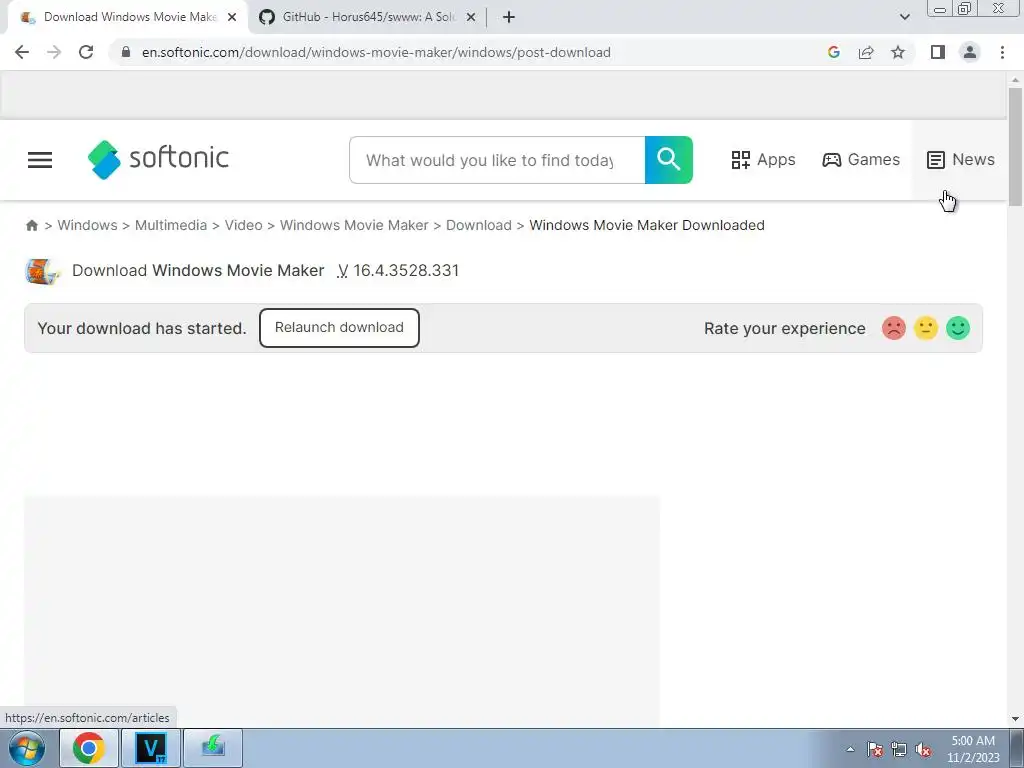Image resolution: width=1024 pixels, height=768 pixels.
Task: Go to Windows breadcrumb link
Action: pyautogui.click(x=88, y=225)
